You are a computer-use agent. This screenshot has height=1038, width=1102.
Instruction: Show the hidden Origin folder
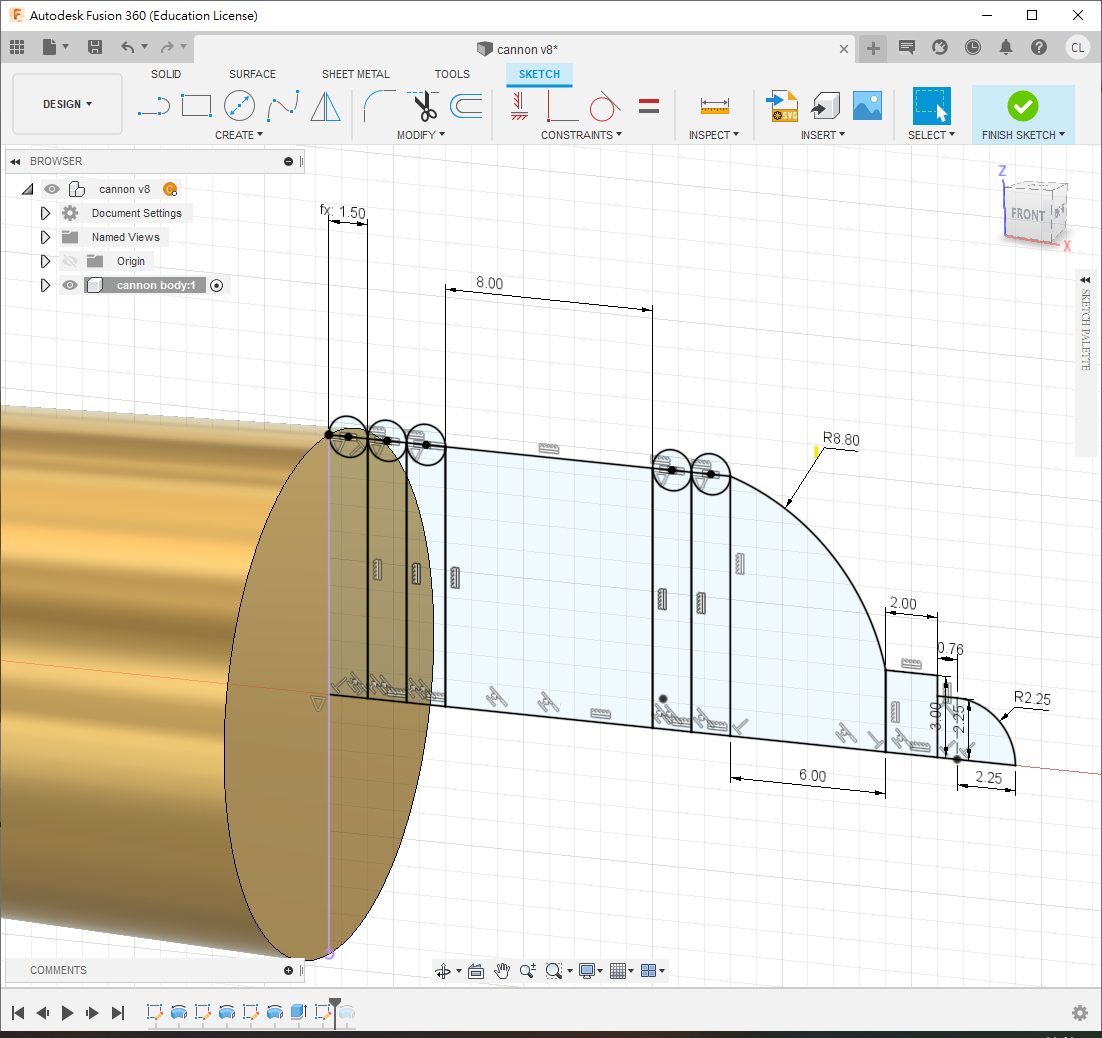[x=70, y=261]
